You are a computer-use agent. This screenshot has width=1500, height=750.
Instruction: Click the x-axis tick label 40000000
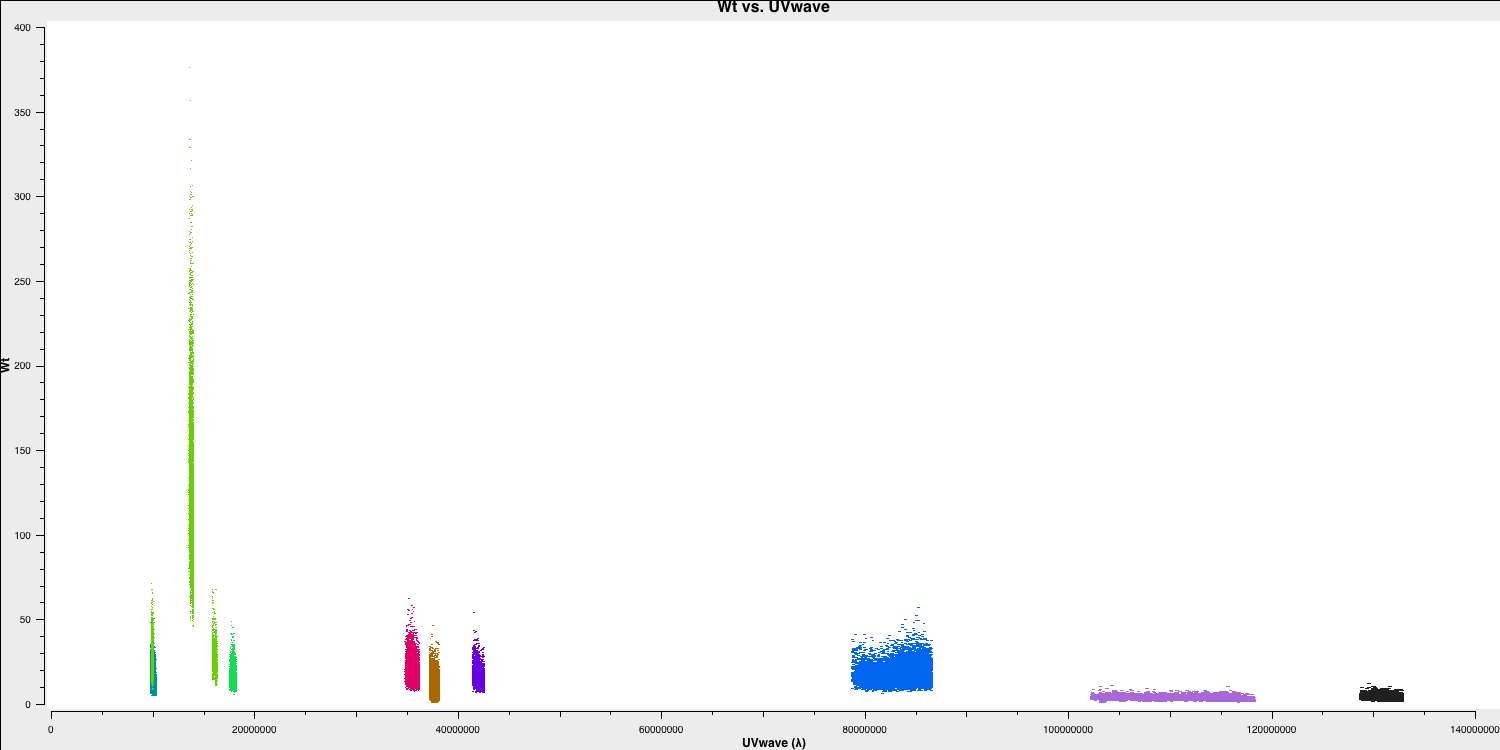pos(458,729)
